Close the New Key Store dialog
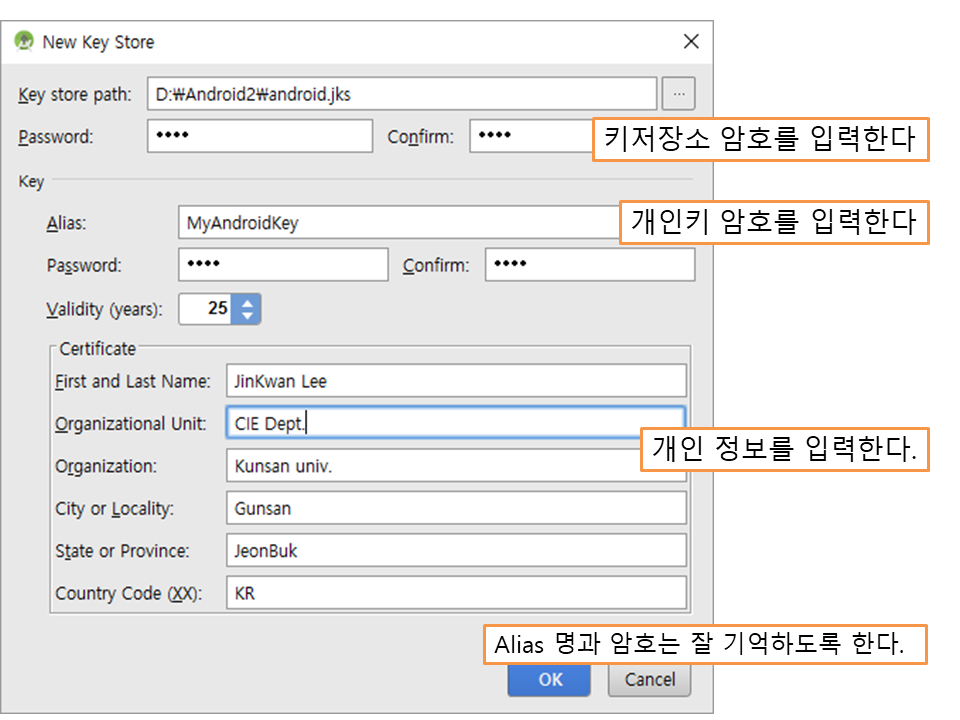The height and width of the screenshot is (720, 960). point(690,42)
